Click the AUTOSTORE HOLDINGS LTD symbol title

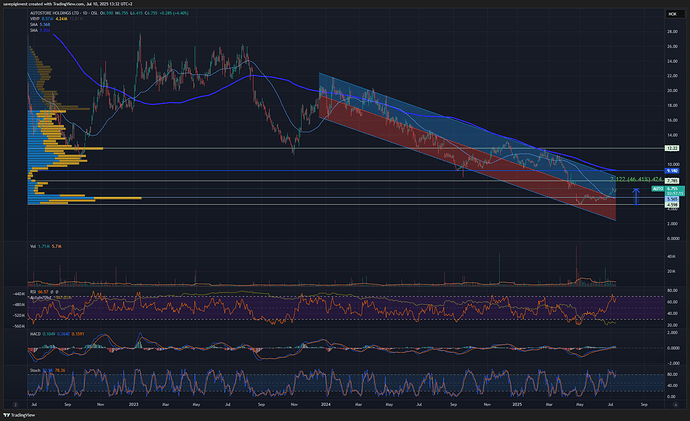pyautogui.click(x=53, y=13)
